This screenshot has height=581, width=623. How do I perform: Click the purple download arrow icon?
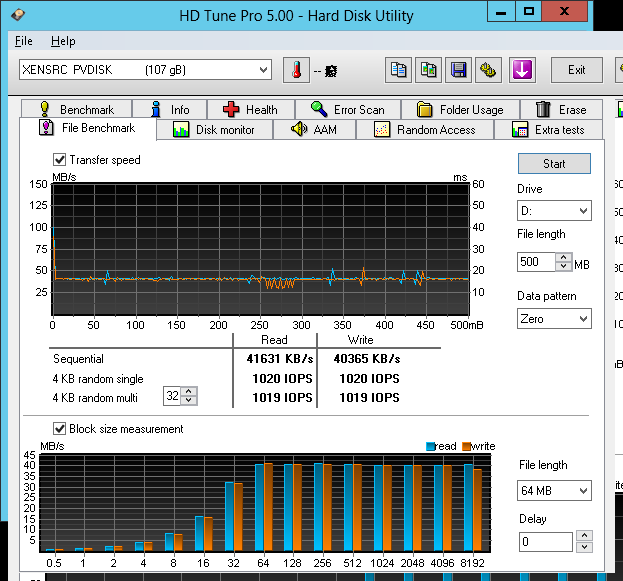coord(522,70)
